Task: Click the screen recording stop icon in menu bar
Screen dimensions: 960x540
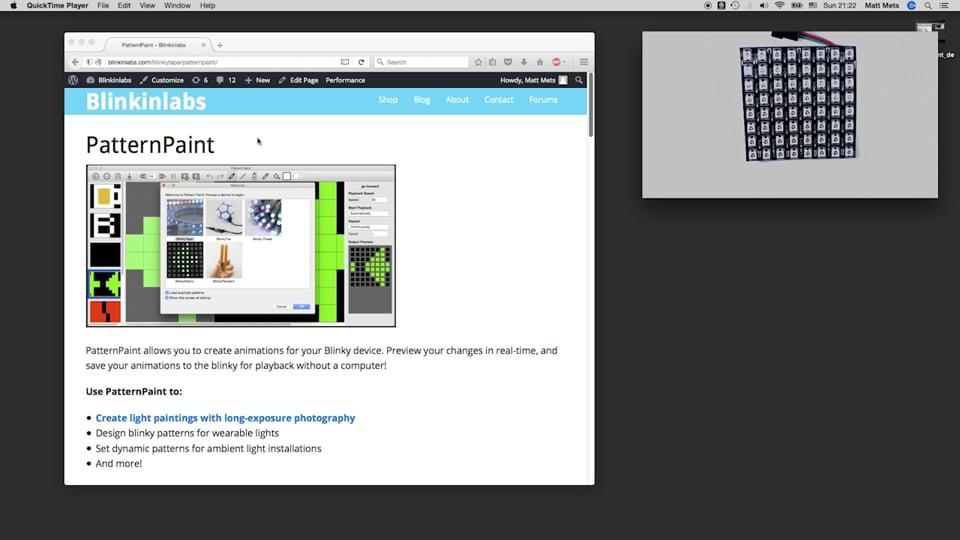Action: pyautogui.click(x=708, y=6)
